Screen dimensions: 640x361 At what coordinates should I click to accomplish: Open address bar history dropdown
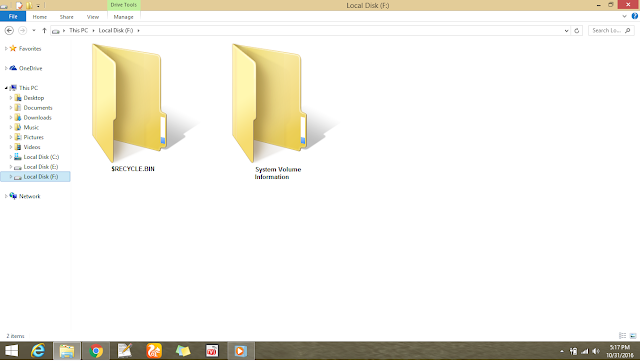pos(566,30)
